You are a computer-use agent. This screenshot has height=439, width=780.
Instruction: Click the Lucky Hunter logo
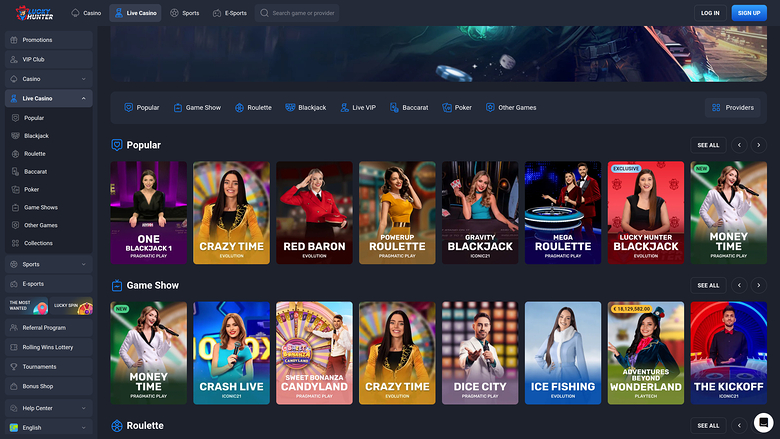[34, 13]
